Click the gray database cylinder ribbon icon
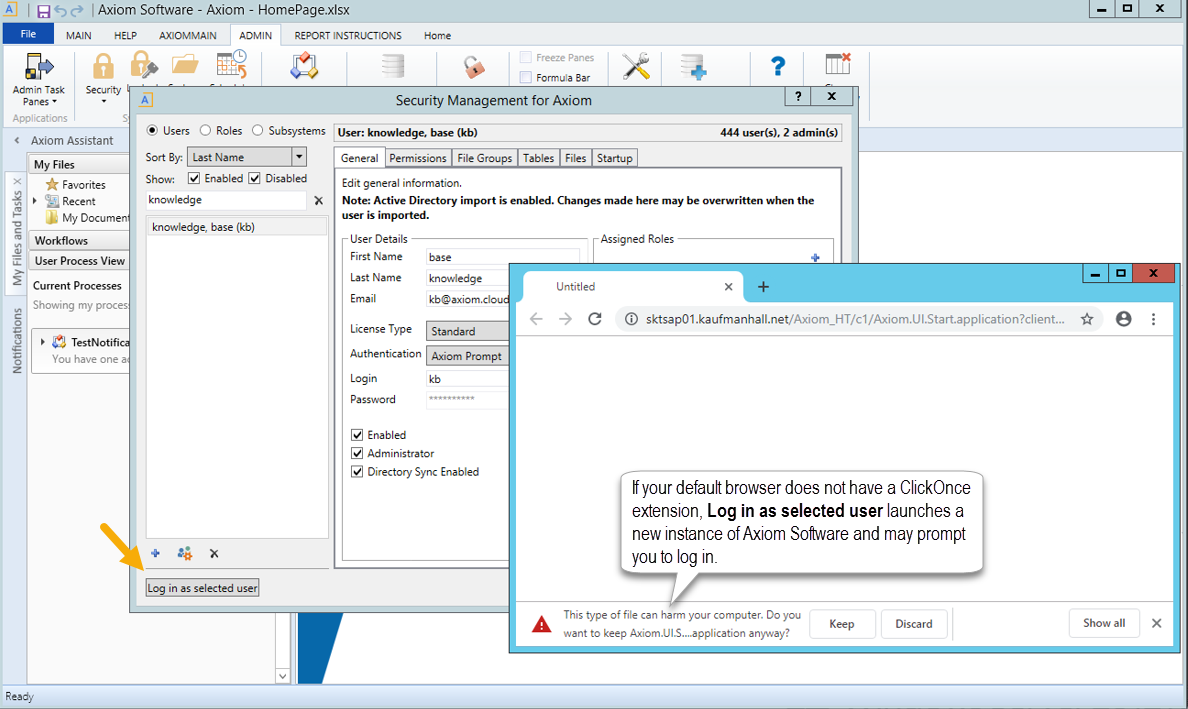 click(392, 66)
